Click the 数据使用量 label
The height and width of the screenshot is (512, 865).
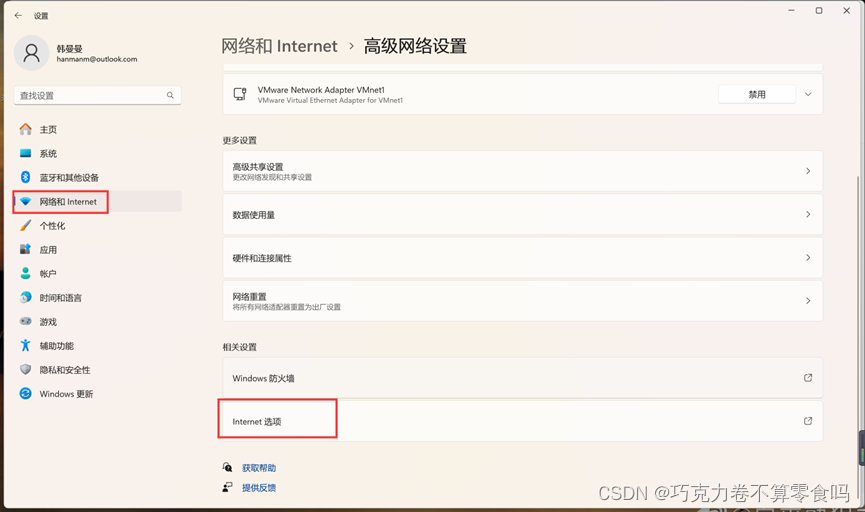(x=253, y=215)
